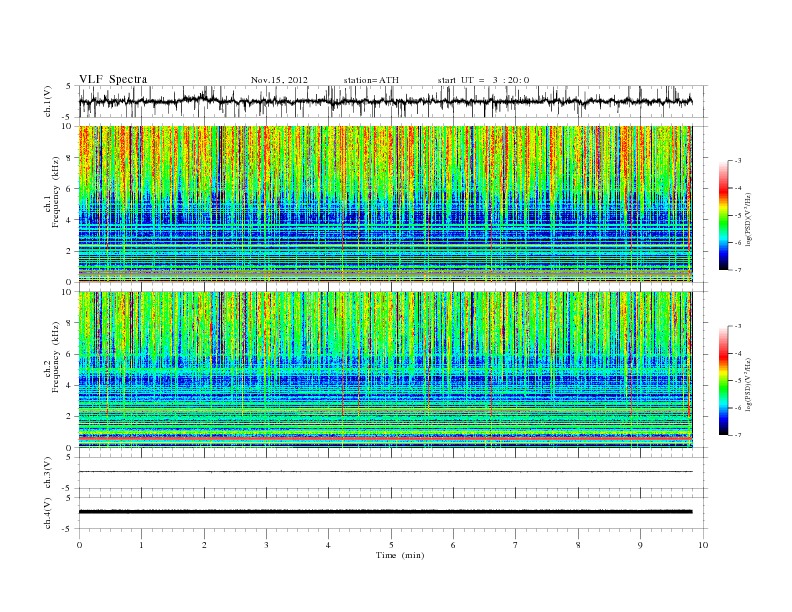
Task: Click the time axis tick label '1'
Action: click(x=141, y=545)
